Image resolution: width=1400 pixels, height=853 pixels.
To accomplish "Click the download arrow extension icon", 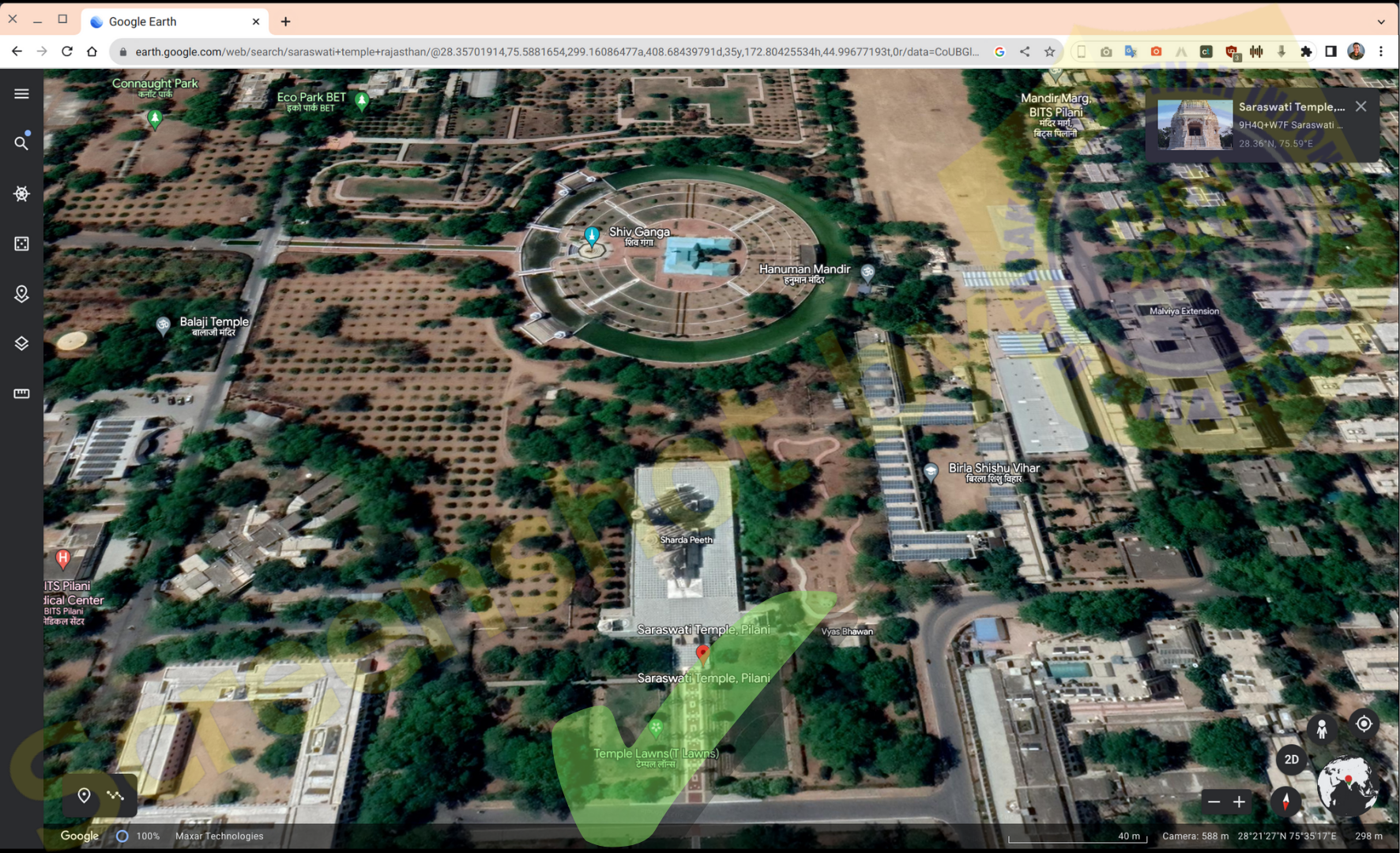I will click(x=1281, y=51).
